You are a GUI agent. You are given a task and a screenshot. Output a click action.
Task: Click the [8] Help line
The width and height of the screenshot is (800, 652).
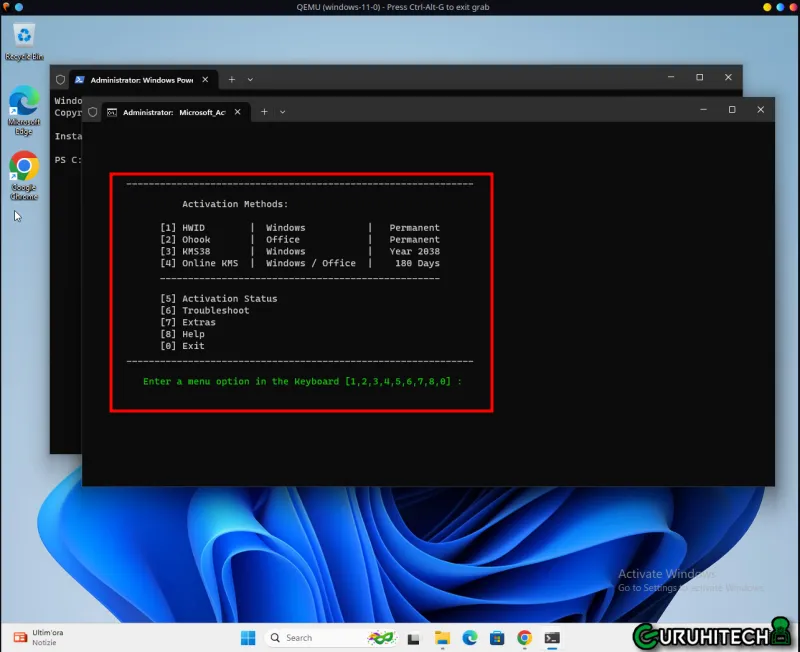182,334
